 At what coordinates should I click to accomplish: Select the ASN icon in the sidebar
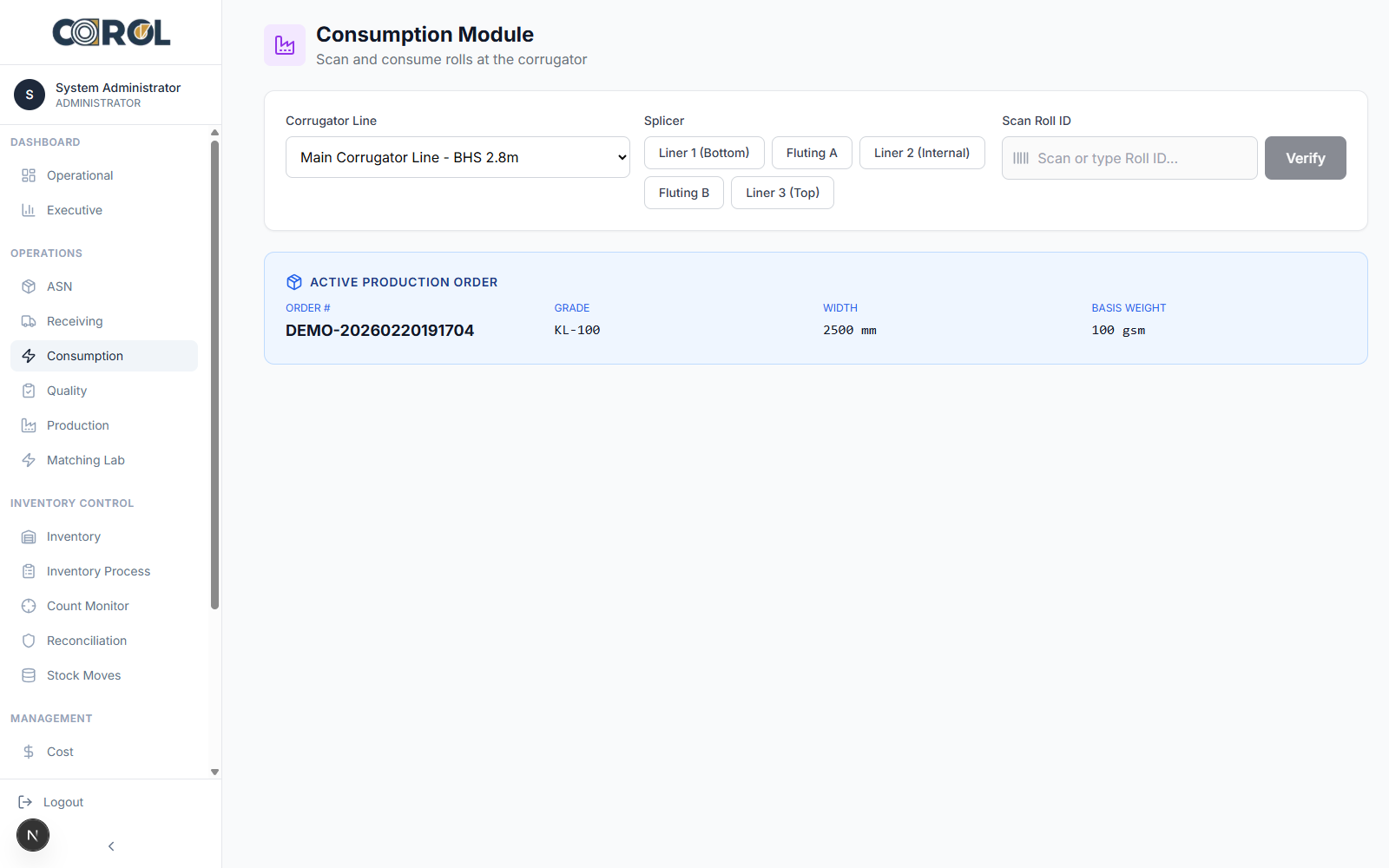pos(29,286)
